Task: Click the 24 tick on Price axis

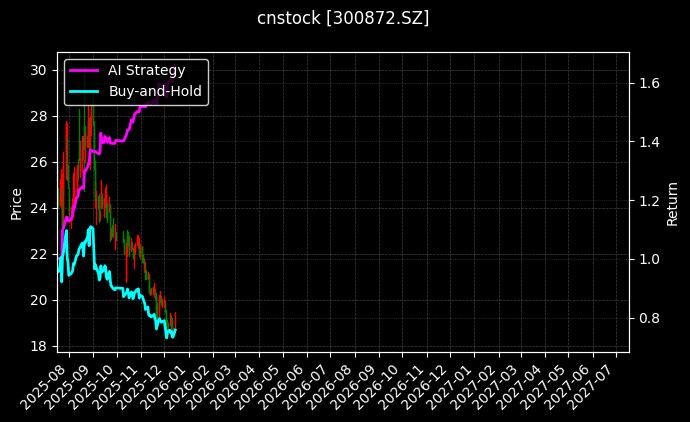Action: pyautogui.click(x=39, y=208)
